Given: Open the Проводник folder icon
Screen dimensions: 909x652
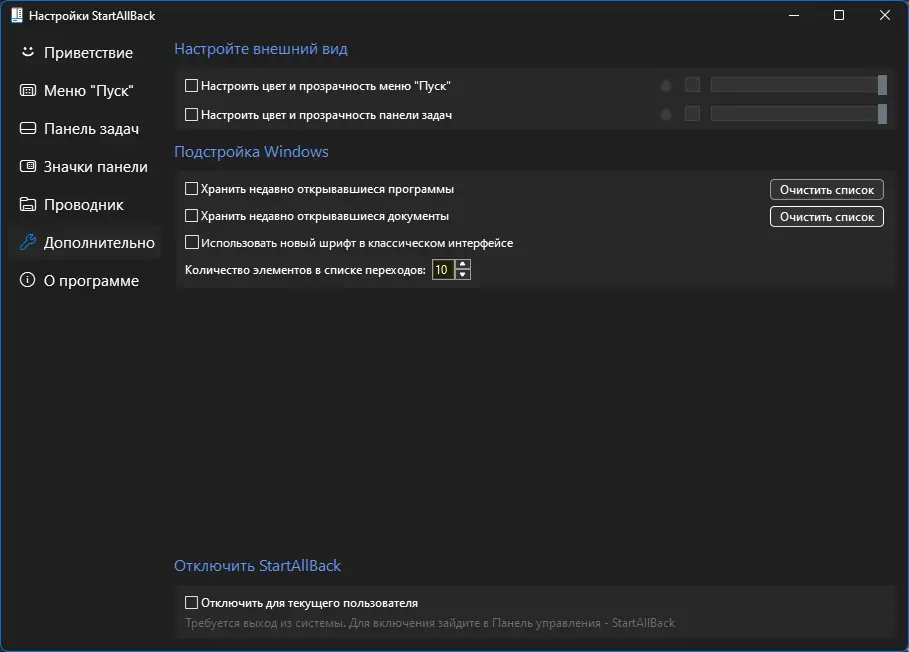Looking at the screenshot, I should pos(28,204).
